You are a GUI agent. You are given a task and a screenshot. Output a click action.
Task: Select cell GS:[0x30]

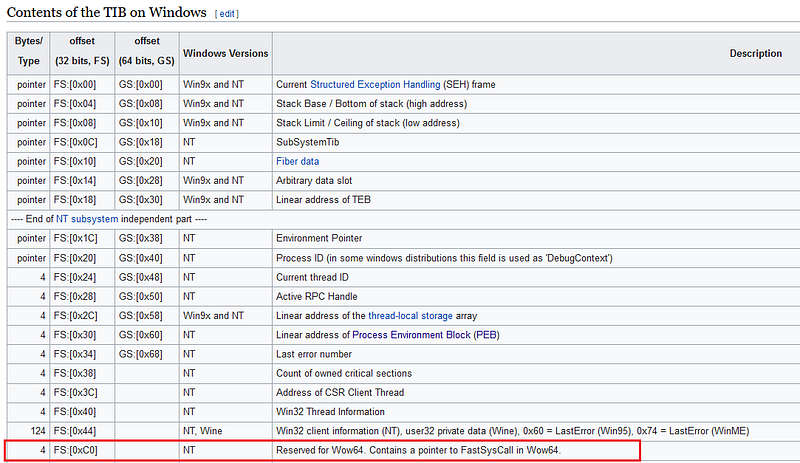pos(147,200)
